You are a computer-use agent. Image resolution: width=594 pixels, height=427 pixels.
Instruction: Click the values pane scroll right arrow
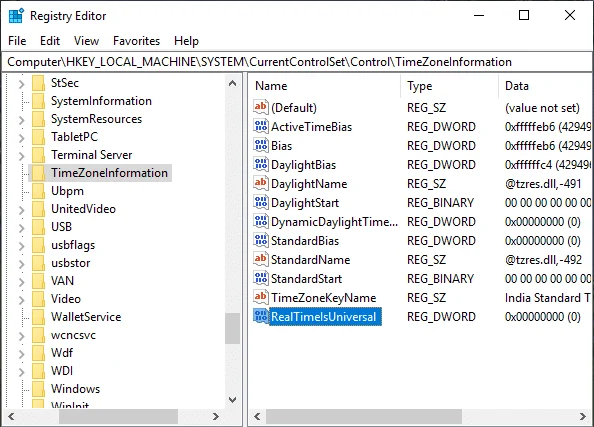pyautogui.click(x=583, y=416)
